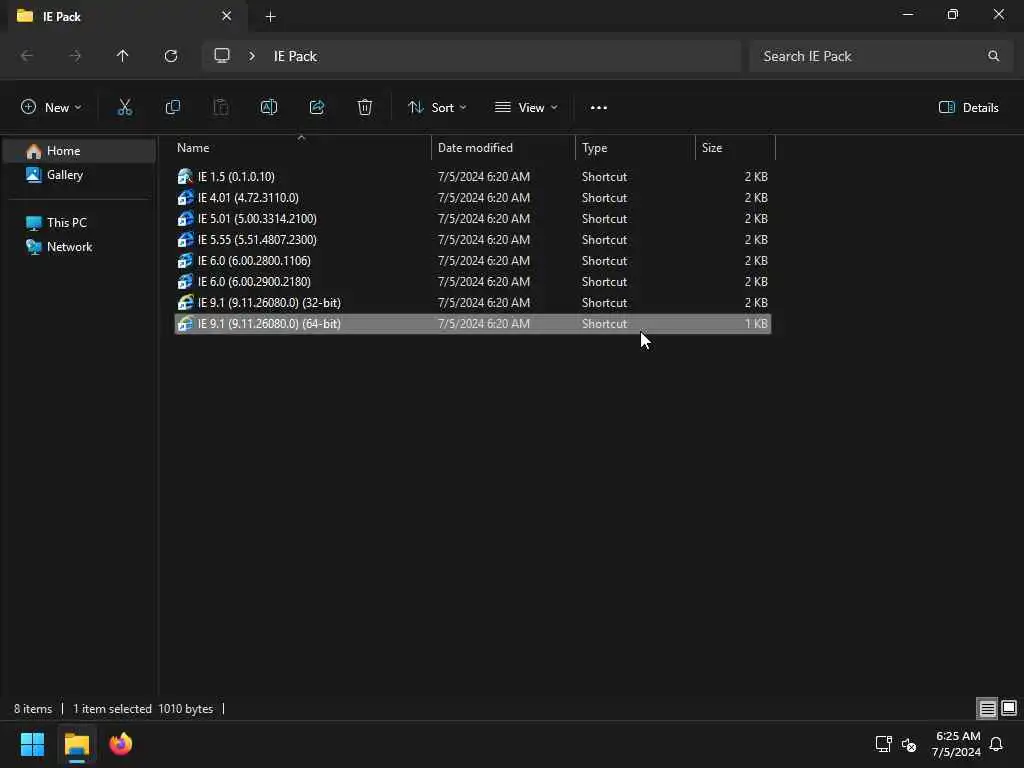Refresh the IE Pack folder

[170, 56]
